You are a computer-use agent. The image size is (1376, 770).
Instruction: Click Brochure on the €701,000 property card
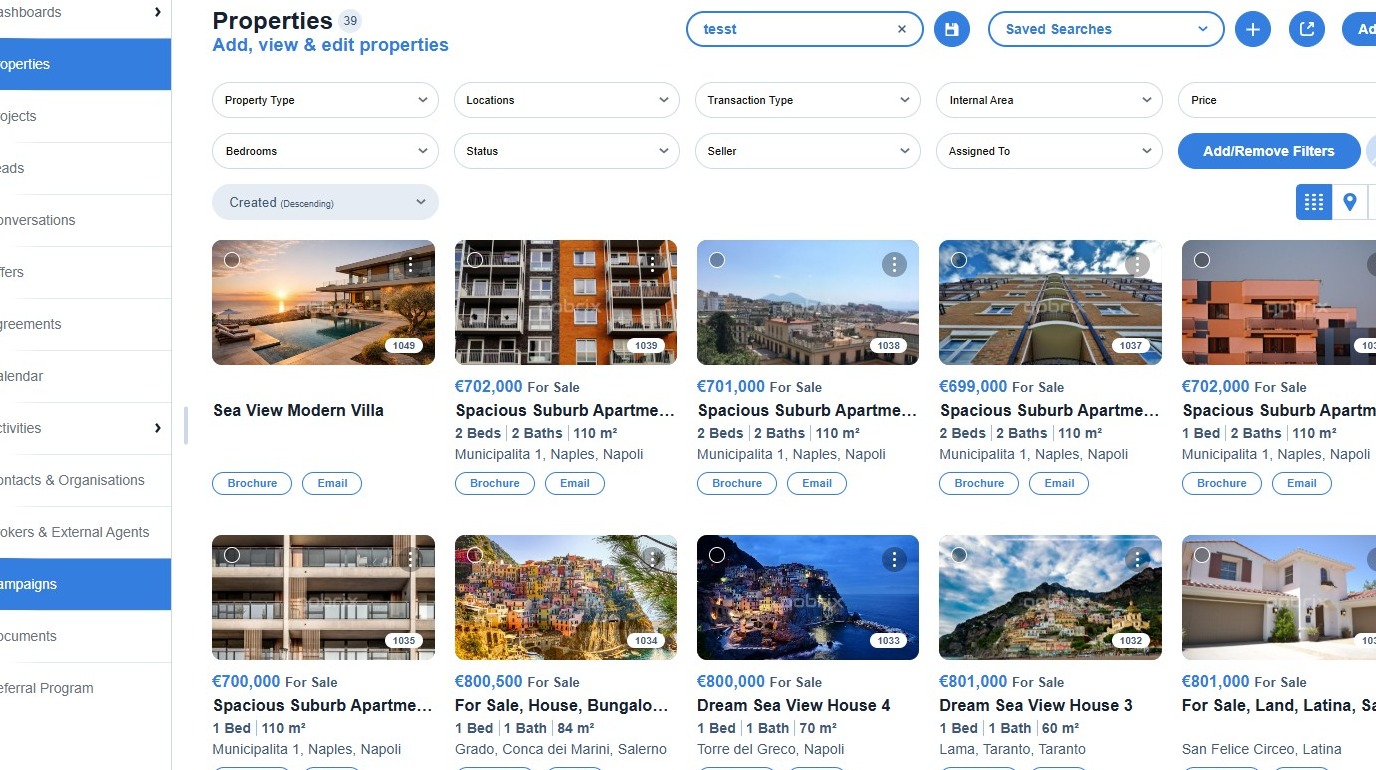click(737, 483)
